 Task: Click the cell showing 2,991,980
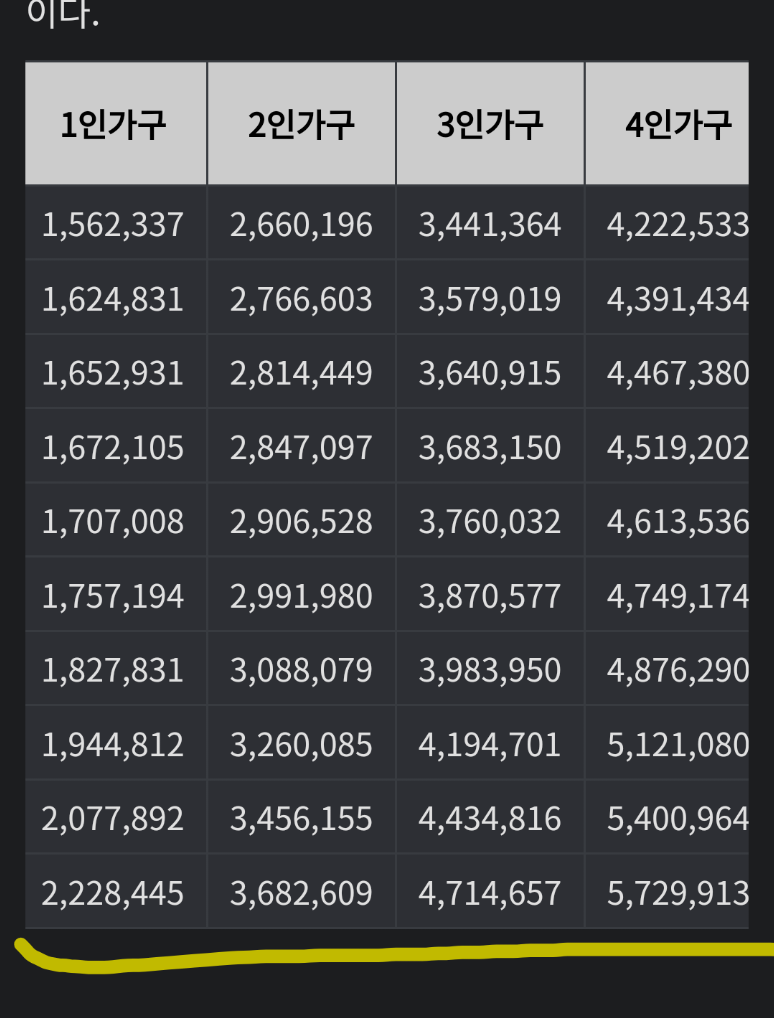coord(301,594)
